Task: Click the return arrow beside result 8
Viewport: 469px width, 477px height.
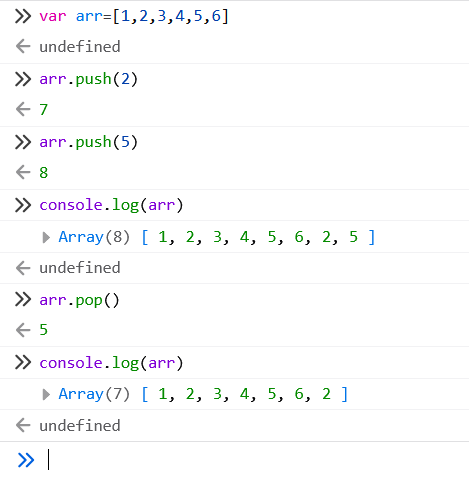Action: [x=23, y=172]
